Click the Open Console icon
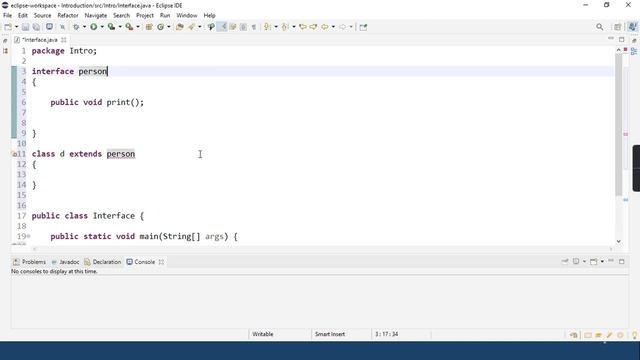 pyautogui.click(x=594, y=261)
